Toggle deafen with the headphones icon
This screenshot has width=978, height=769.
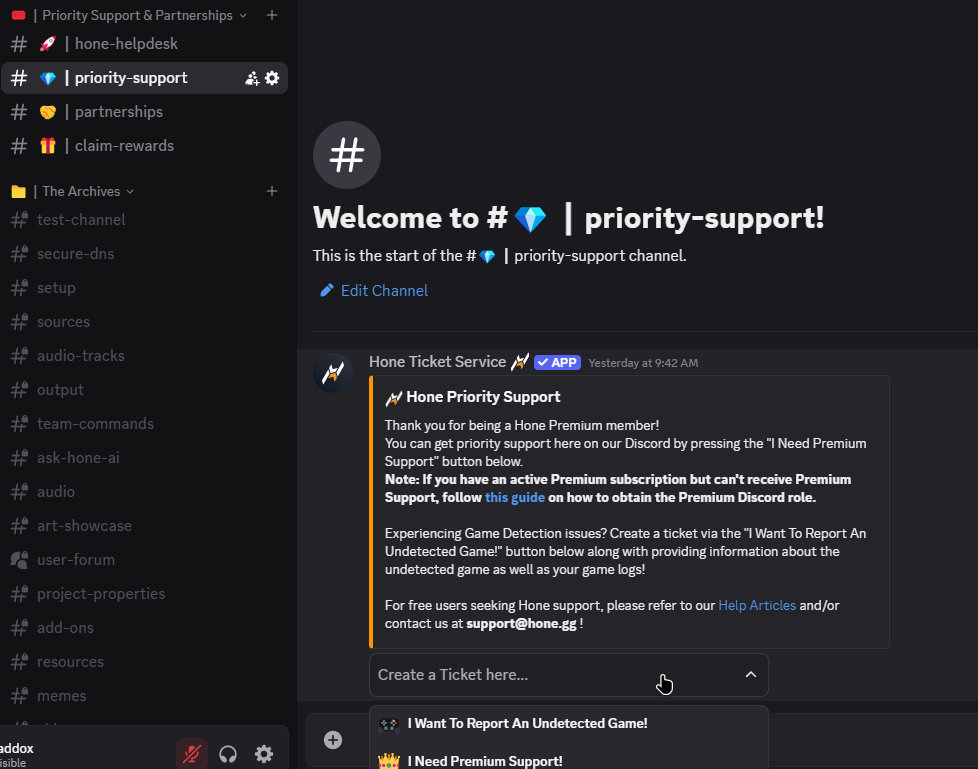coord(228,754)
